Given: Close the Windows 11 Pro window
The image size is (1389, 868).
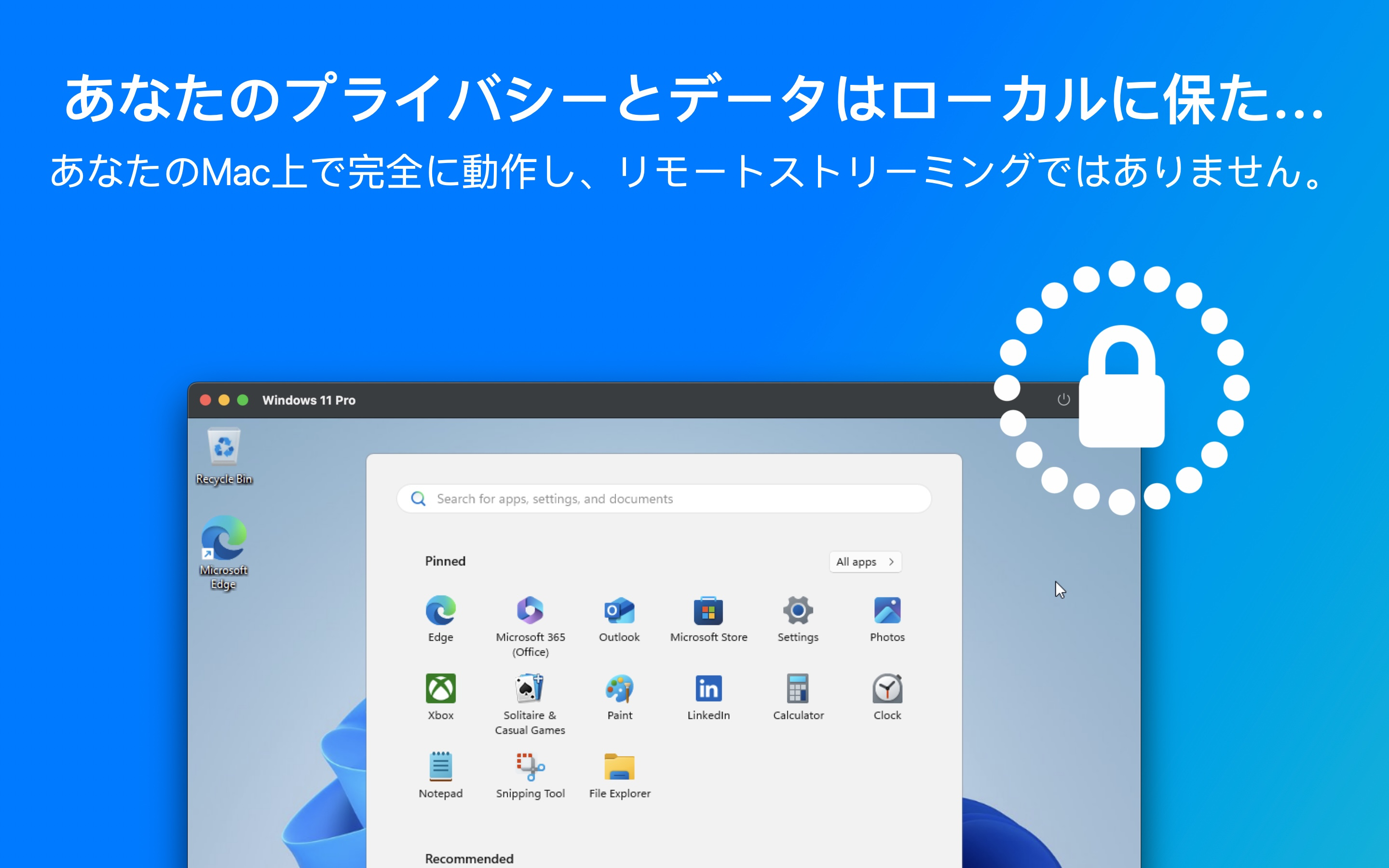Looking at the screenshot, I should [205, 400].
